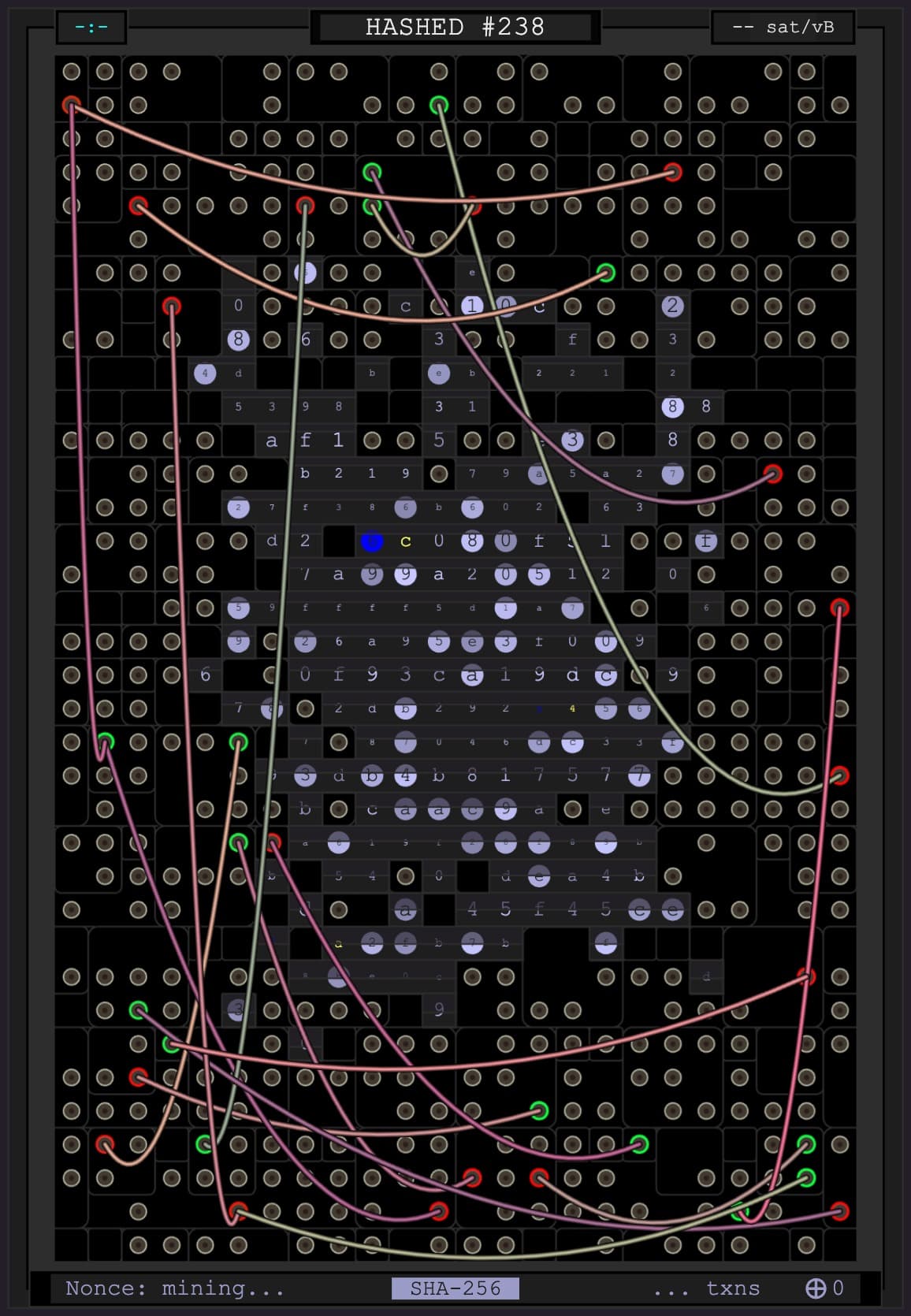Click the cyan '-:-' timer display

coord(91,27)
